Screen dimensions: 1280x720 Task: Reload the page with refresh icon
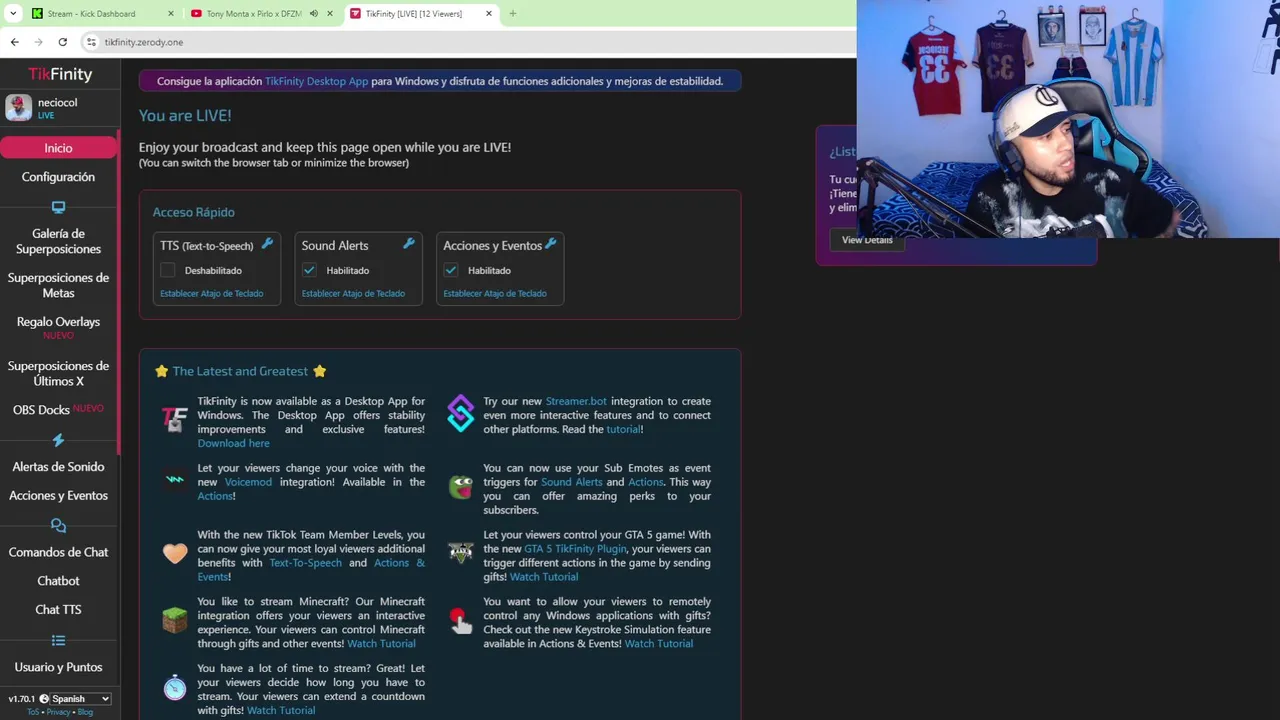[62, 42]
